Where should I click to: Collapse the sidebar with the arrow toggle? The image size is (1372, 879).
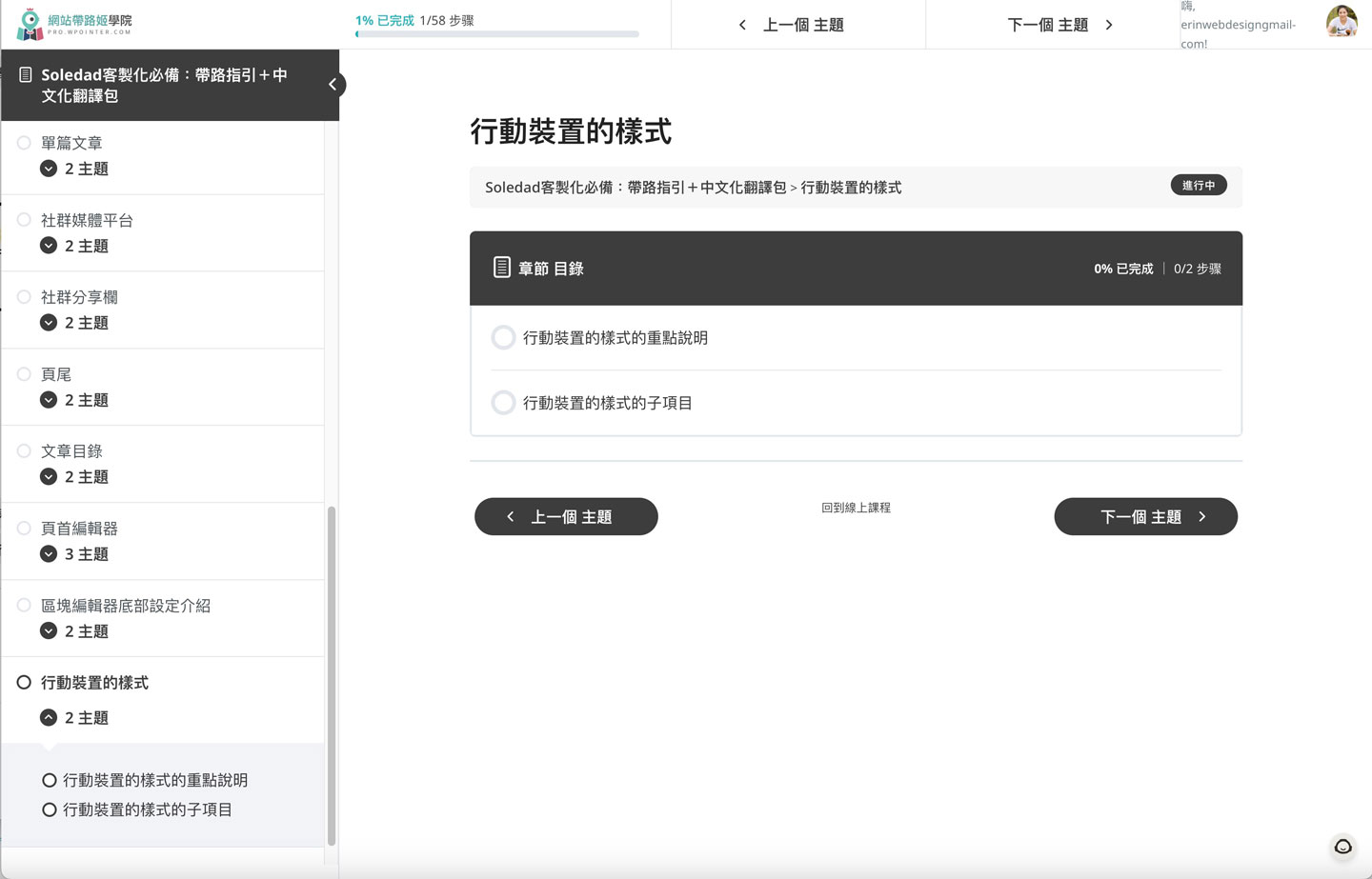pyautogui.click(x=333, y=85)
